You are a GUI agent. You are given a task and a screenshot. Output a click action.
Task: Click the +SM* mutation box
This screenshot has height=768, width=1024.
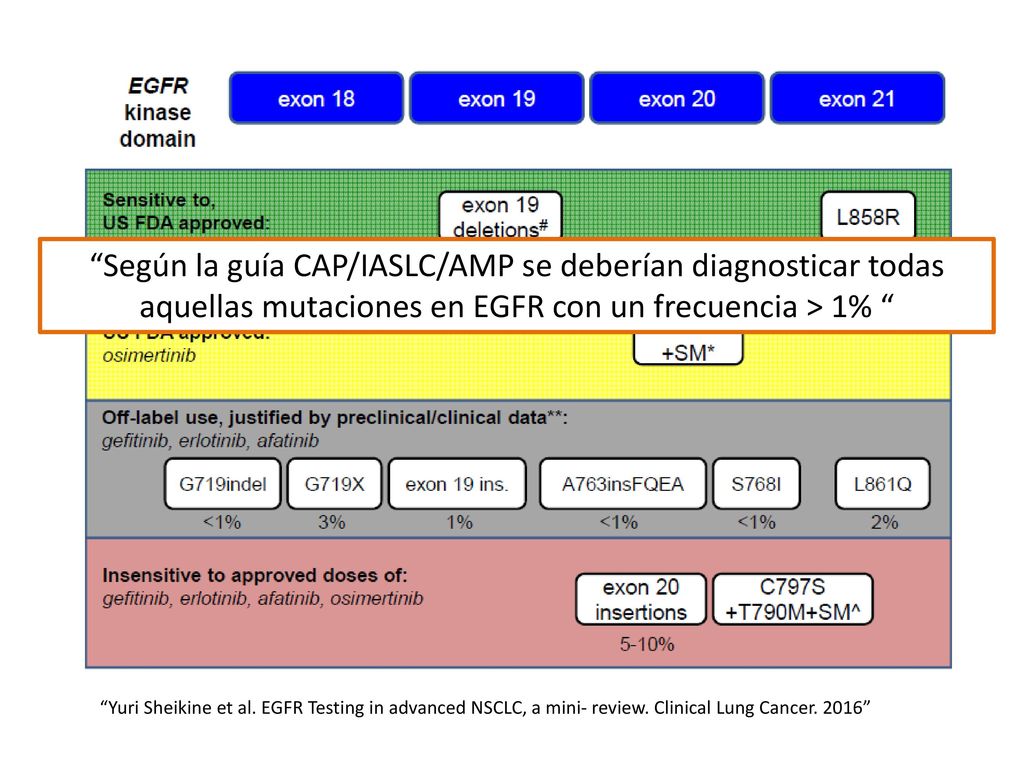(x=688, y=350)
